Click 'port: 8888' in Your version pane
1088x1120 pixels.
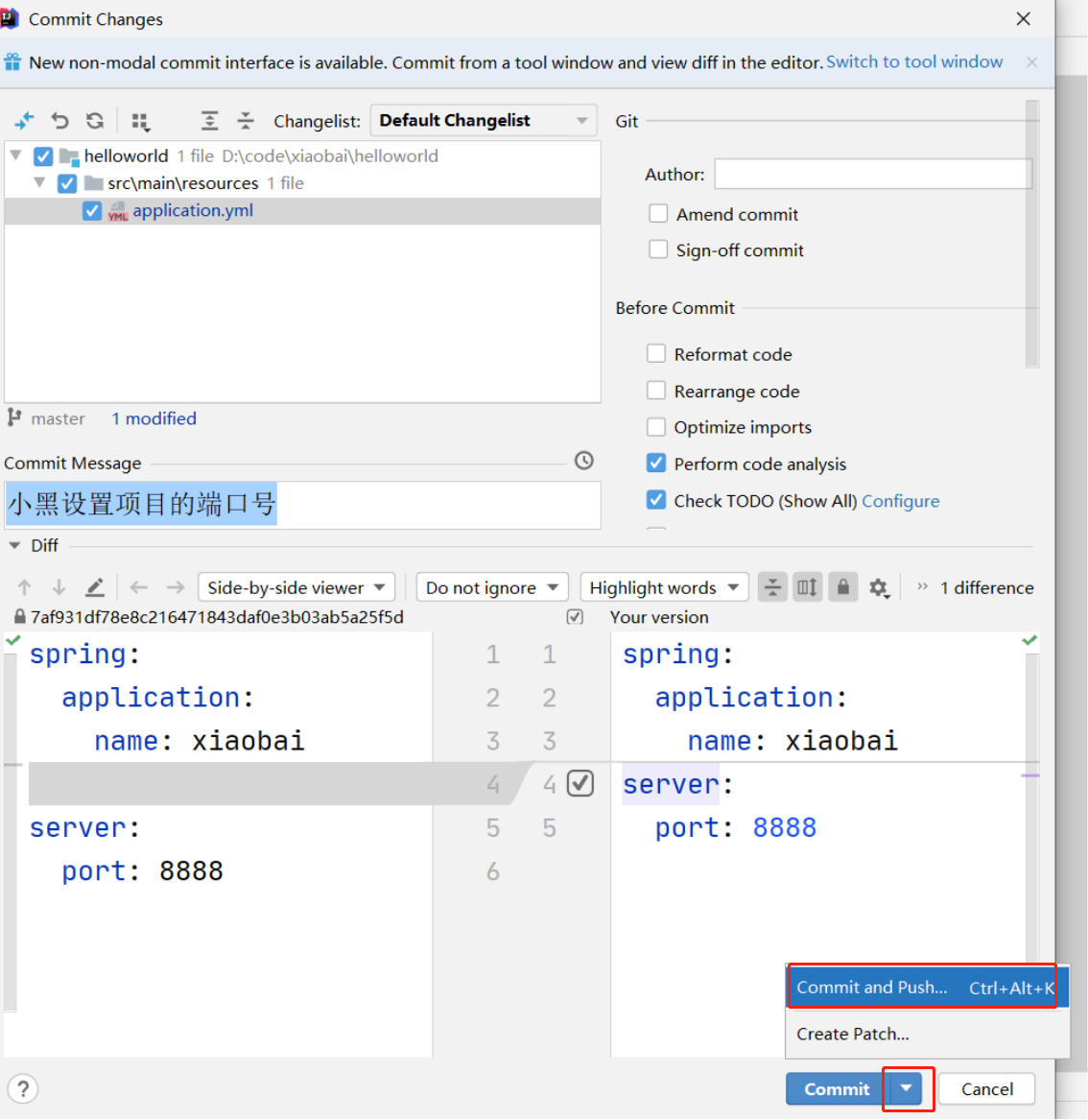tap(735, 828)
